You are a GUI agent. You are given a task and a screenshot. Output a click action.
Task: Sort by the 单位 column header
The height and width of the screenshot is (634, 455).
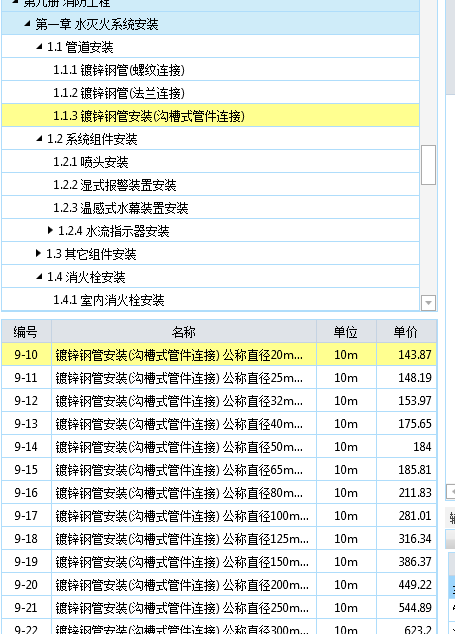click(346, 332)
